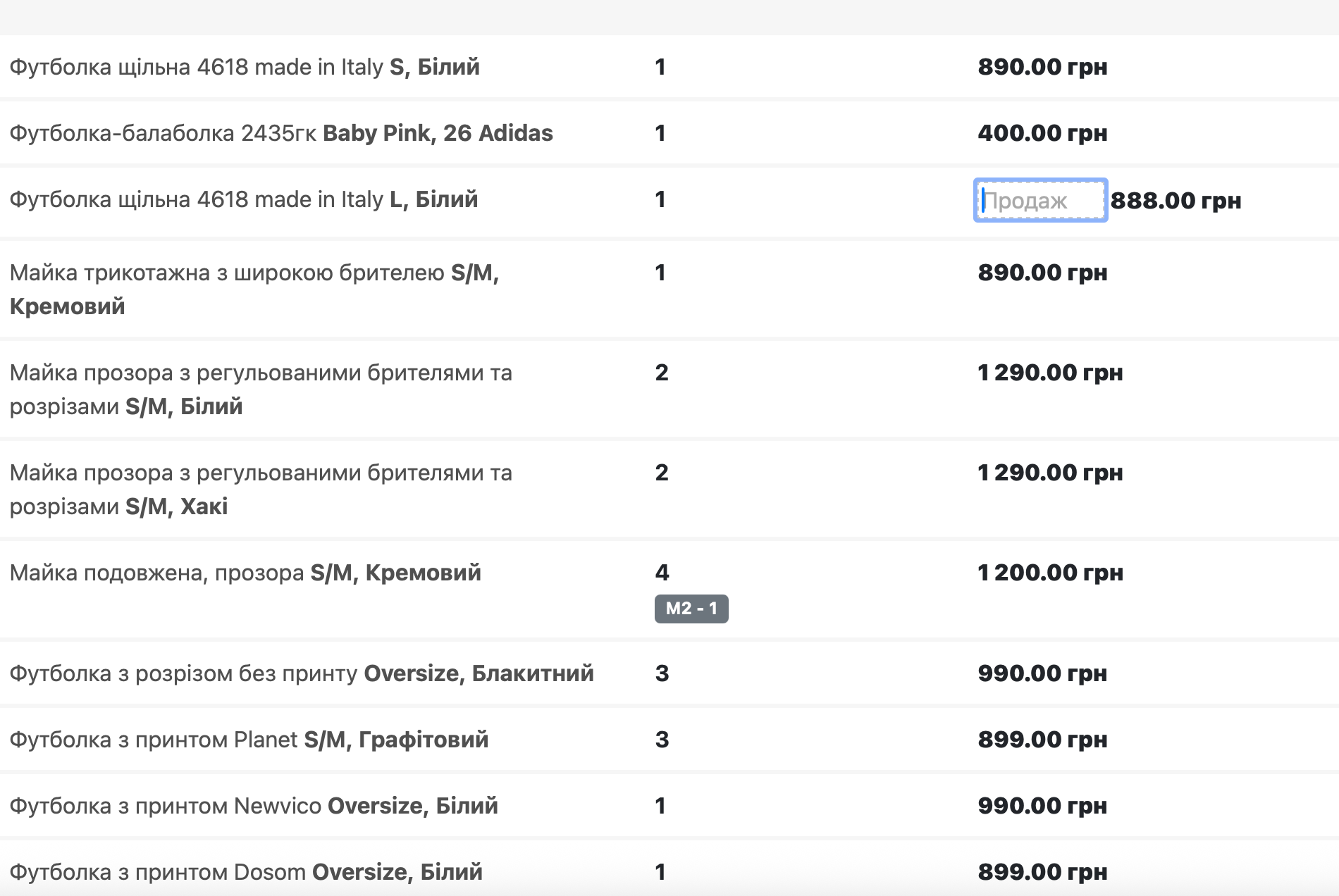Click price of Футболка з принтом Planet
Viewport: 1339px width, 896px height.
1042,740
